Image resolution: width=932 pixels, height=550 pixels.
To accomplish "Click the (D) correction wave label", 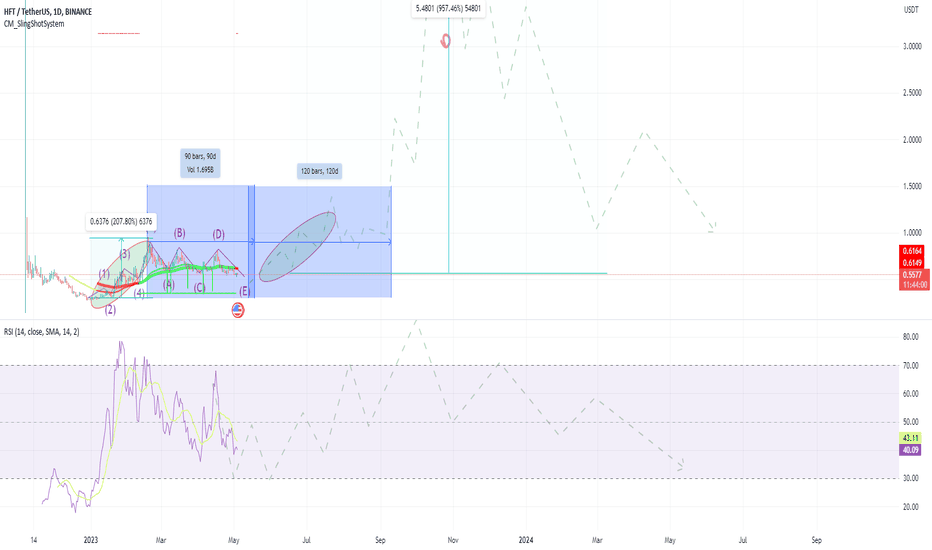I will (x=219, y=234).
